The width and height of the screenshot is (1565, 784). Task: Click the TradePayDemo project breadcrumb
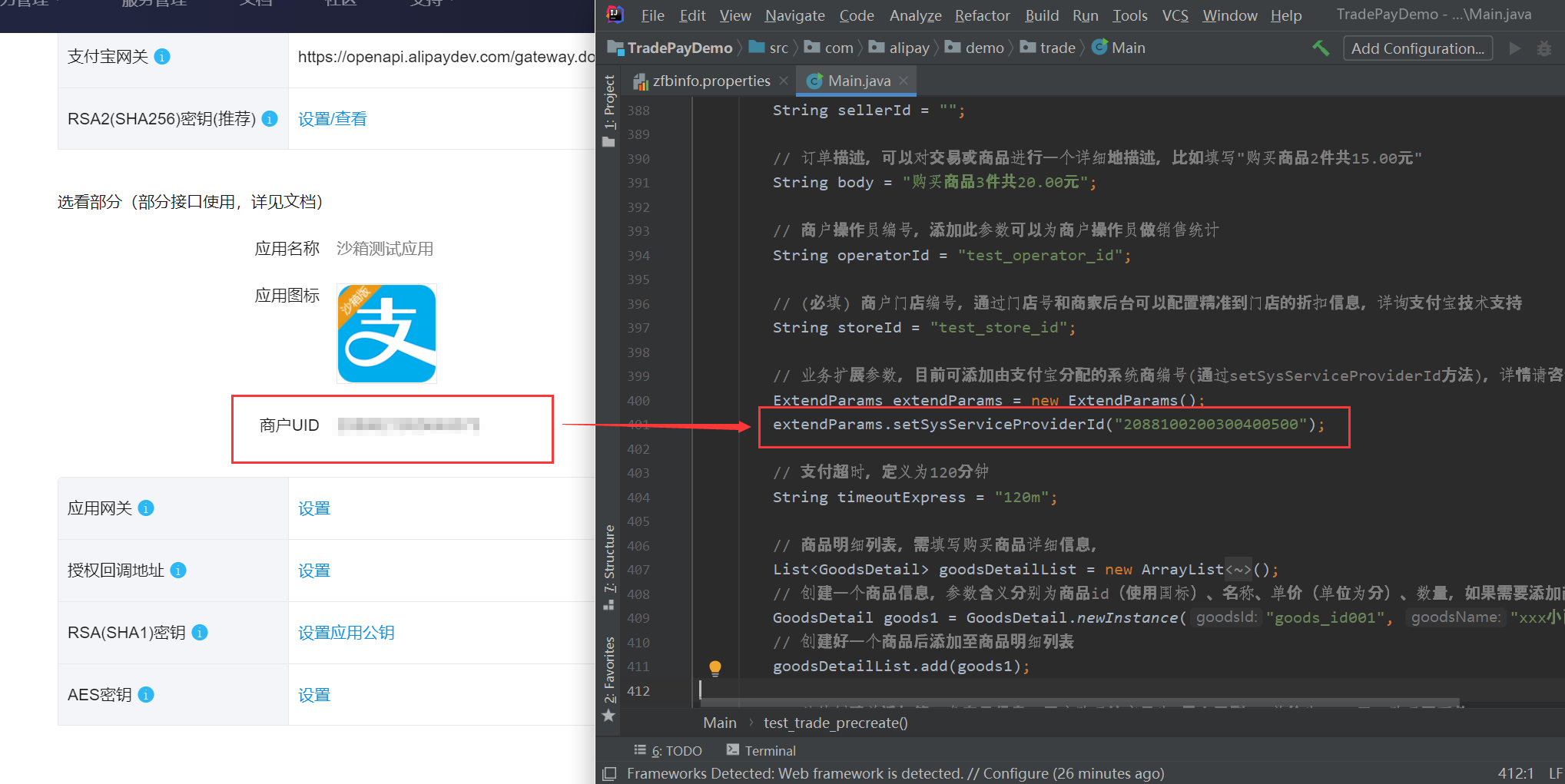click(670, 48)
